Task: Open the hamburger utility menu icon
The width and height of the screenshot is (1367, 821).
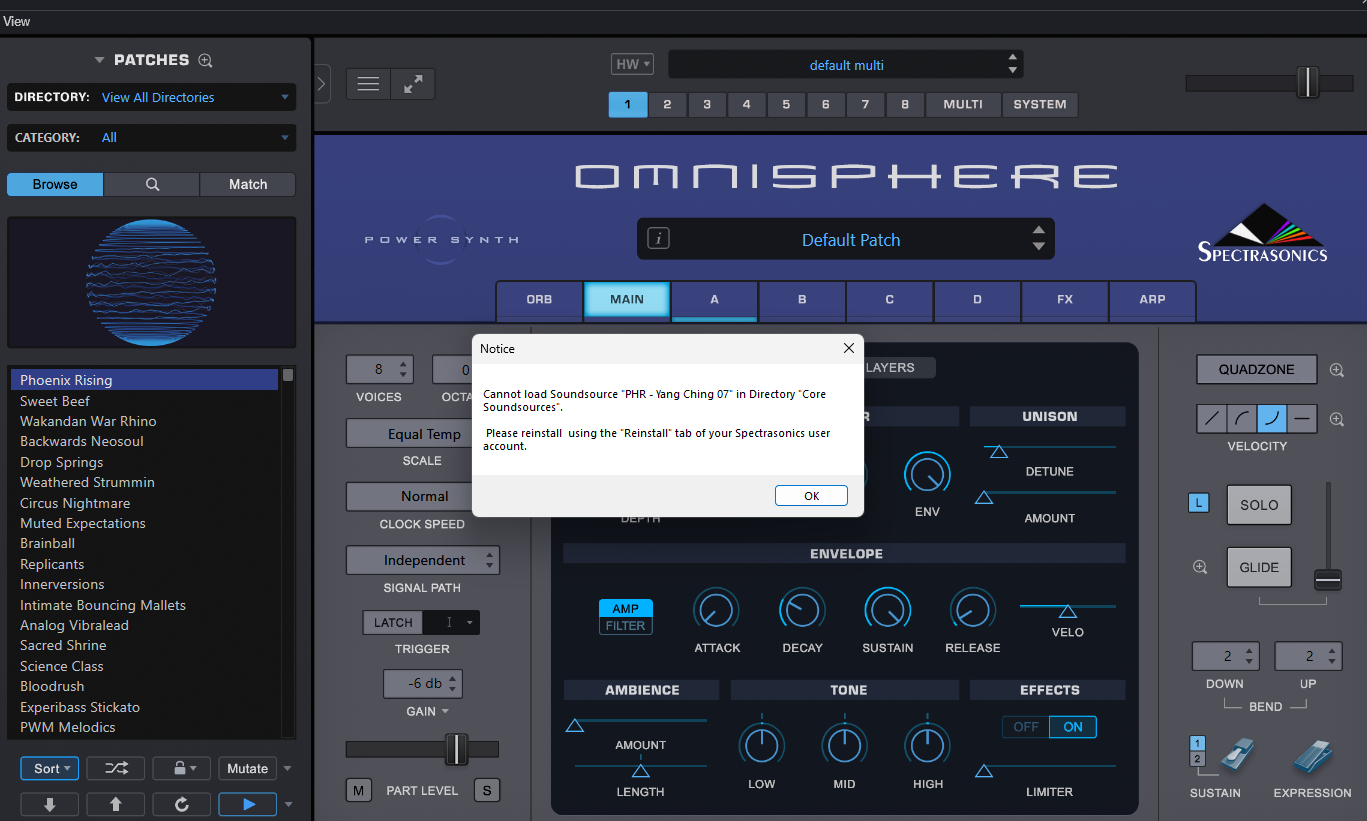Action: coord(368,84)
